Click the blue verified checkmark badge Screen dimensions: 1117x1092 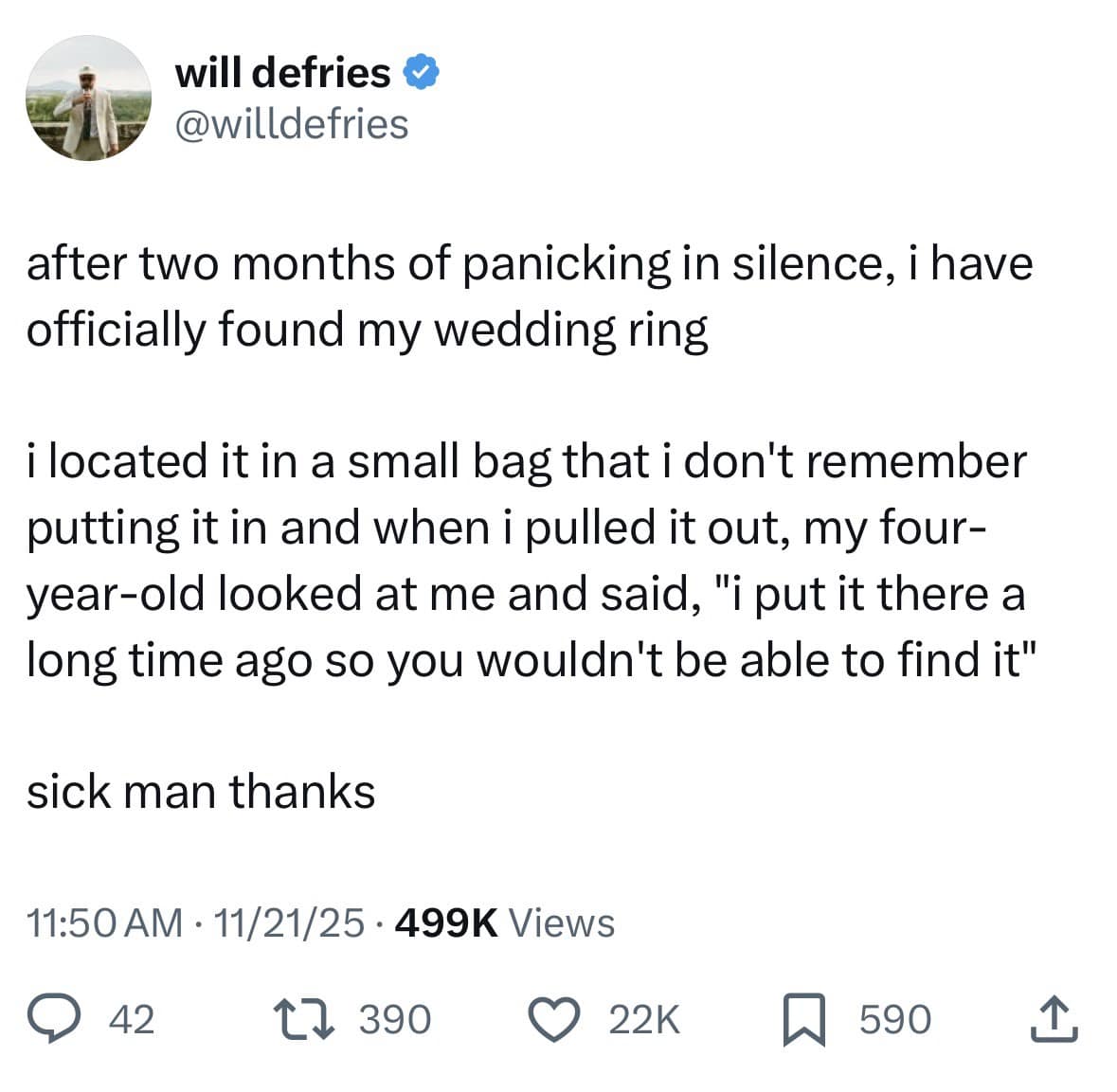pyautogui.click(x=421, y=73)
